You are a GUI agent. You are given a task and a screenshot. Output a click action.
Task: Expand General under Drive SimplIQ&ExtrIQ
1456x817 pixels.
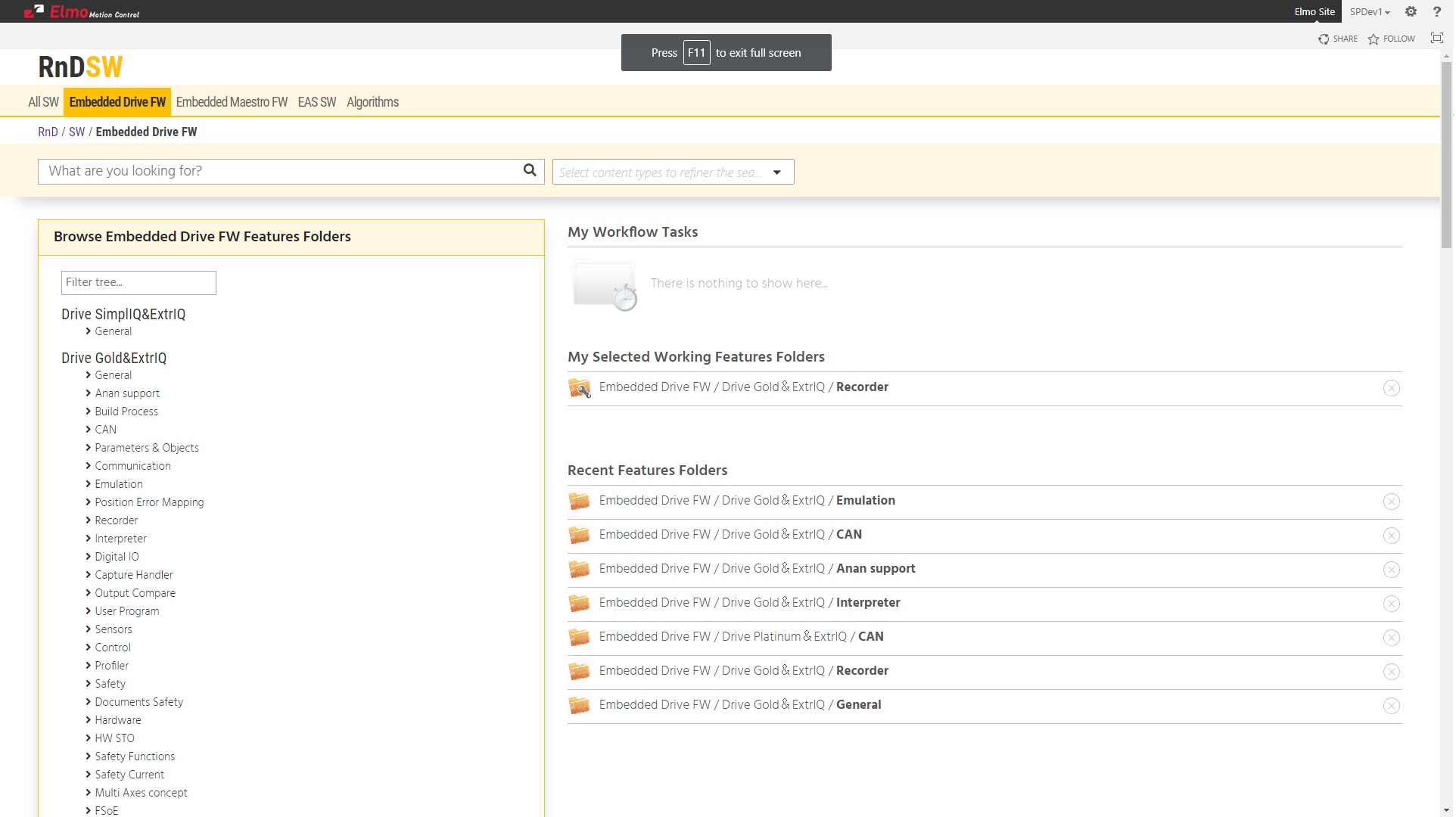tap(88, 331)
